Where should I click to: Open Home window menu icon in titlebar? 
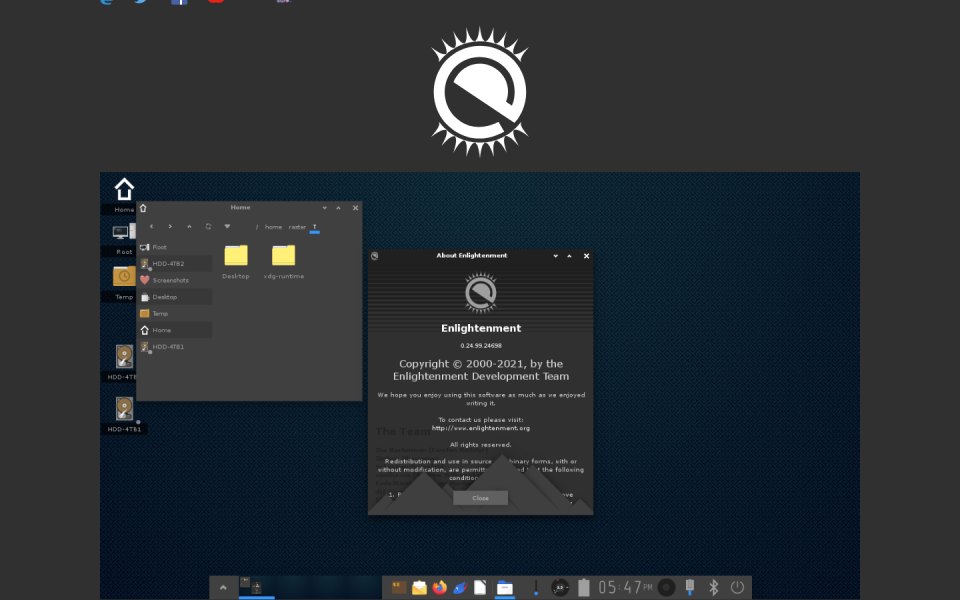(143, 208)
